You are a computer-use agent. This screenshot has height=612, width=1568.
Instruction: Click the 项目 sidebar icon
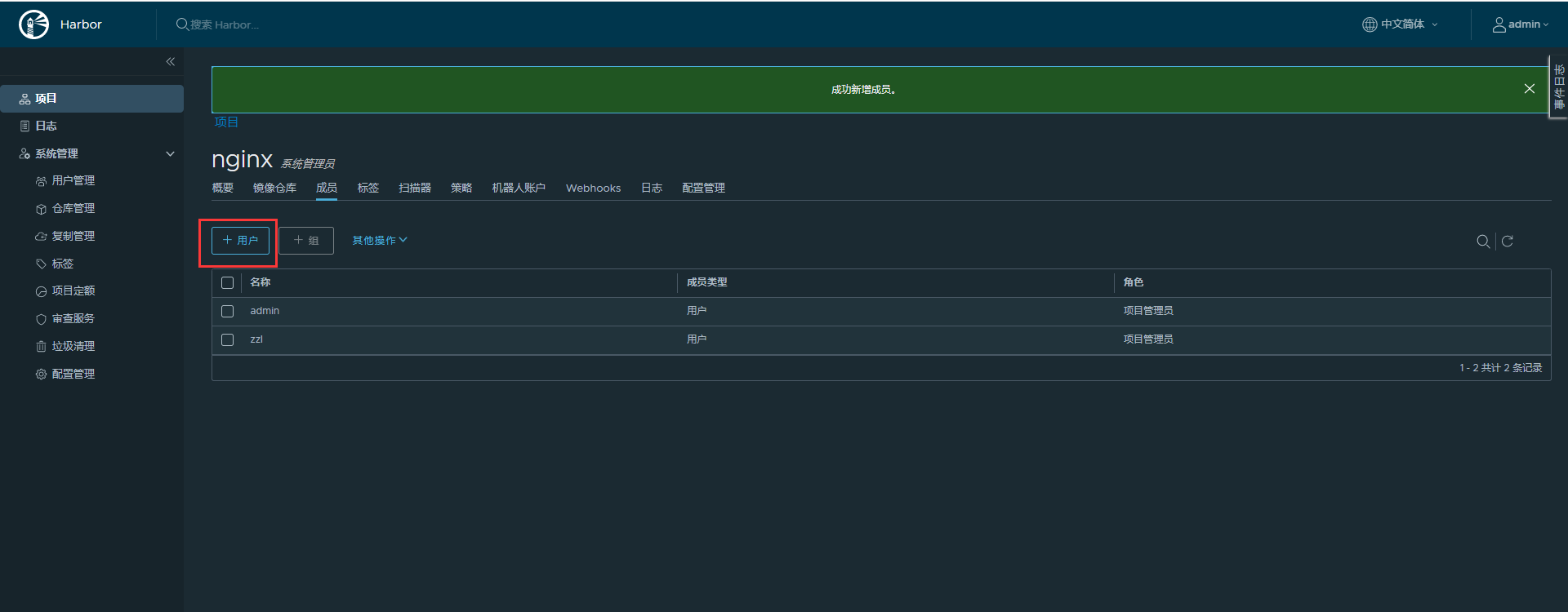point(24,99)
